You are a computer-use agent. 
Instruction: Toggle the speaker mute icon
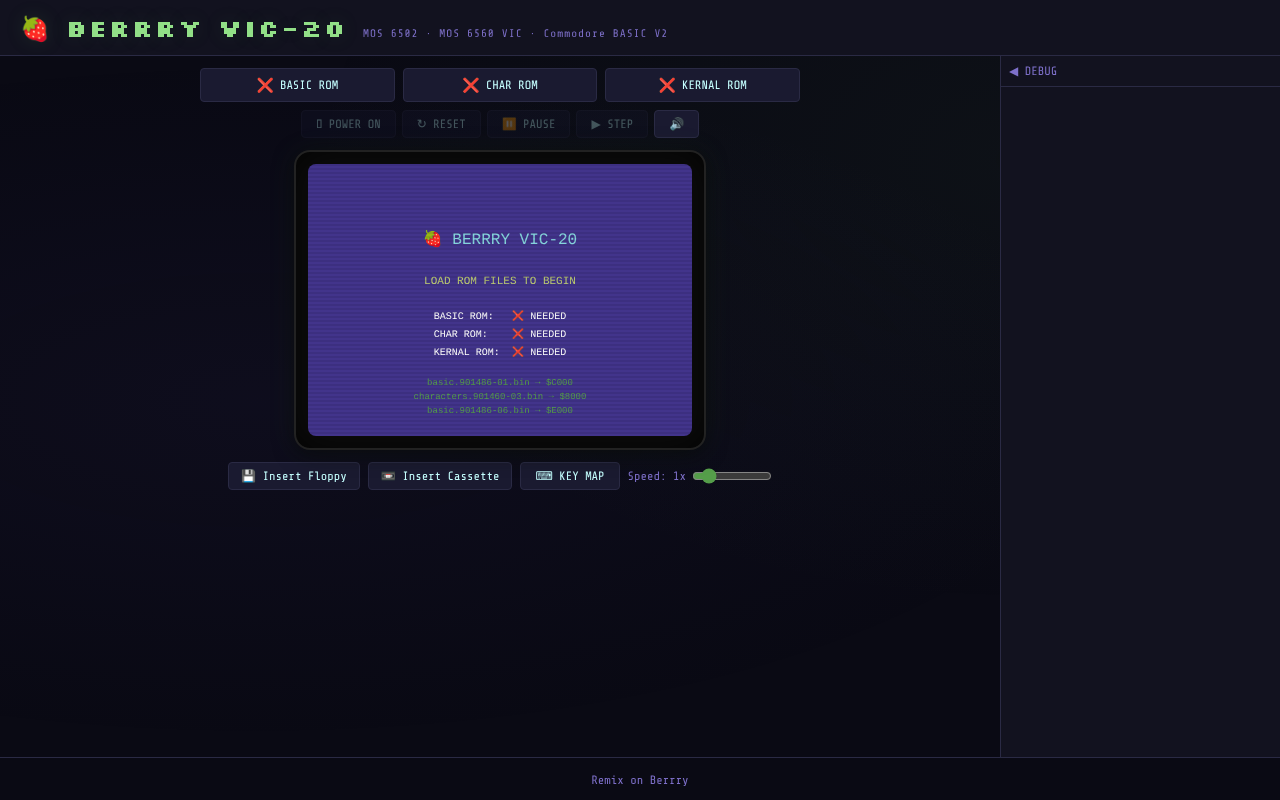point(676,123)
